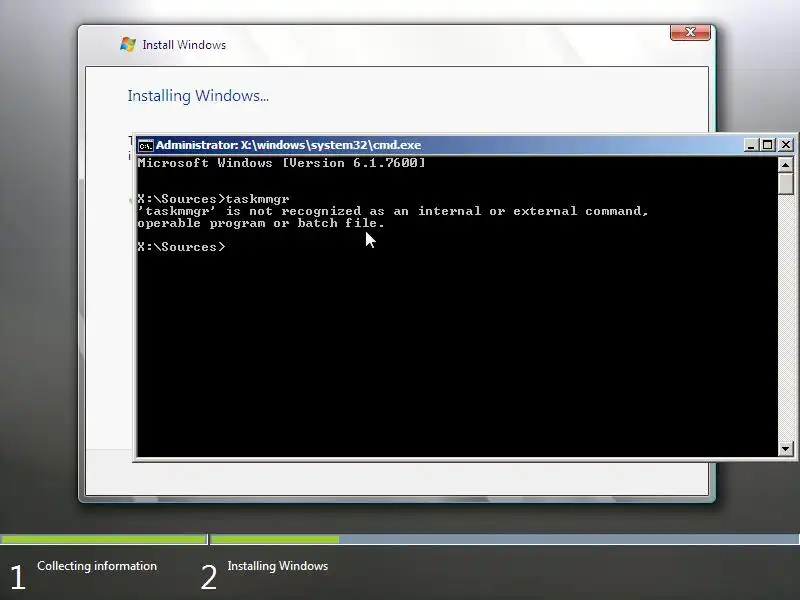Click the cmd scrollbar up arrow
The width and height of the screenshot is (800, 600).
coord(785,164)
